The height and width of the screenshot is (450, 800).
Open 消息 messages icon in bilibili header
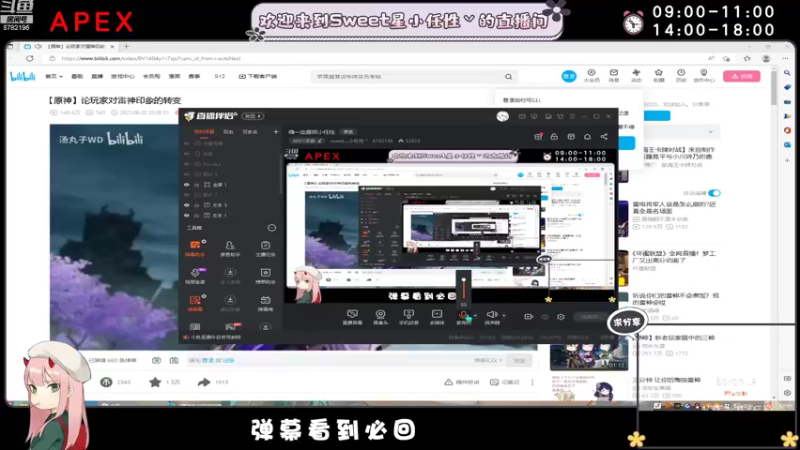coord(614,76)
